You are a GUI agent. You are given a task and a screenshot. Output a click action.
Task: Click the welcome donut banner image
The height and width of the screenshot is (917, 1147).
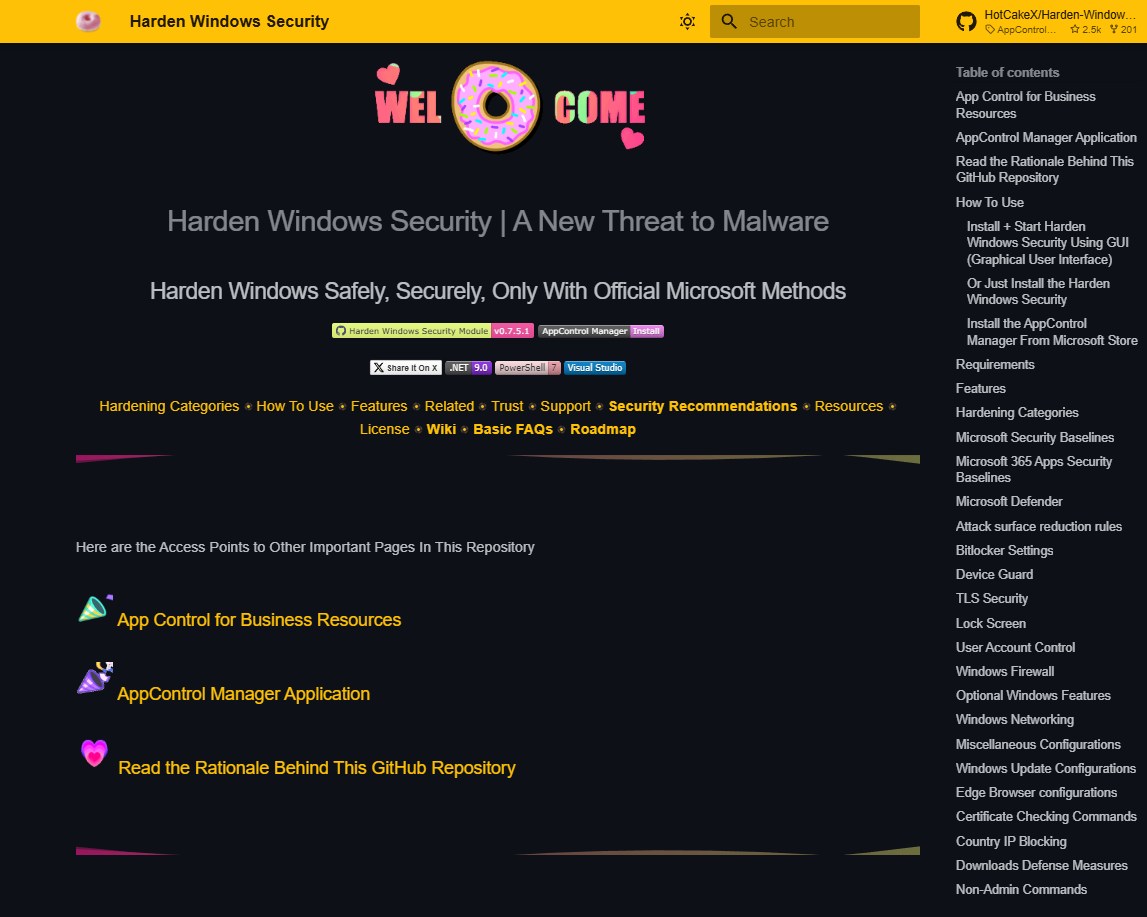click(509, 107)
